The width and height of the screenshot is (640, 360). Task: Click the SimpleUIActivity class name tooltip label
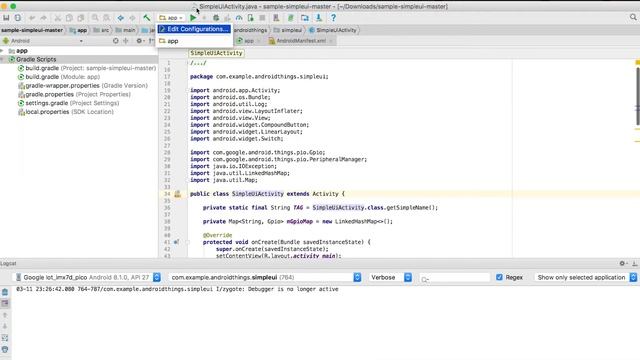(216, 53)
